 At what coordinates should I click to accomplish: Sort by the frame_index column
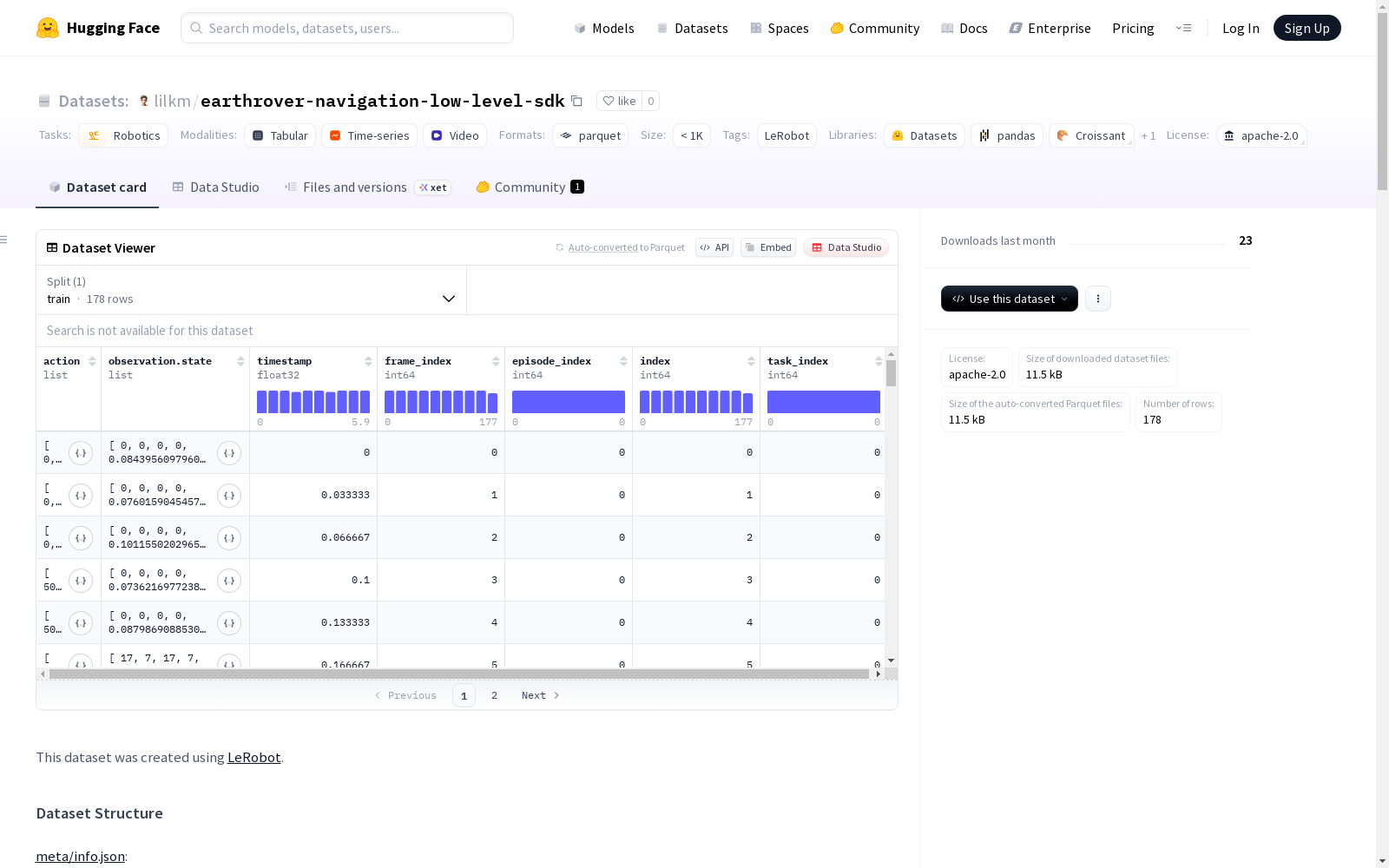pyautogui.click(x=496, y=361)
